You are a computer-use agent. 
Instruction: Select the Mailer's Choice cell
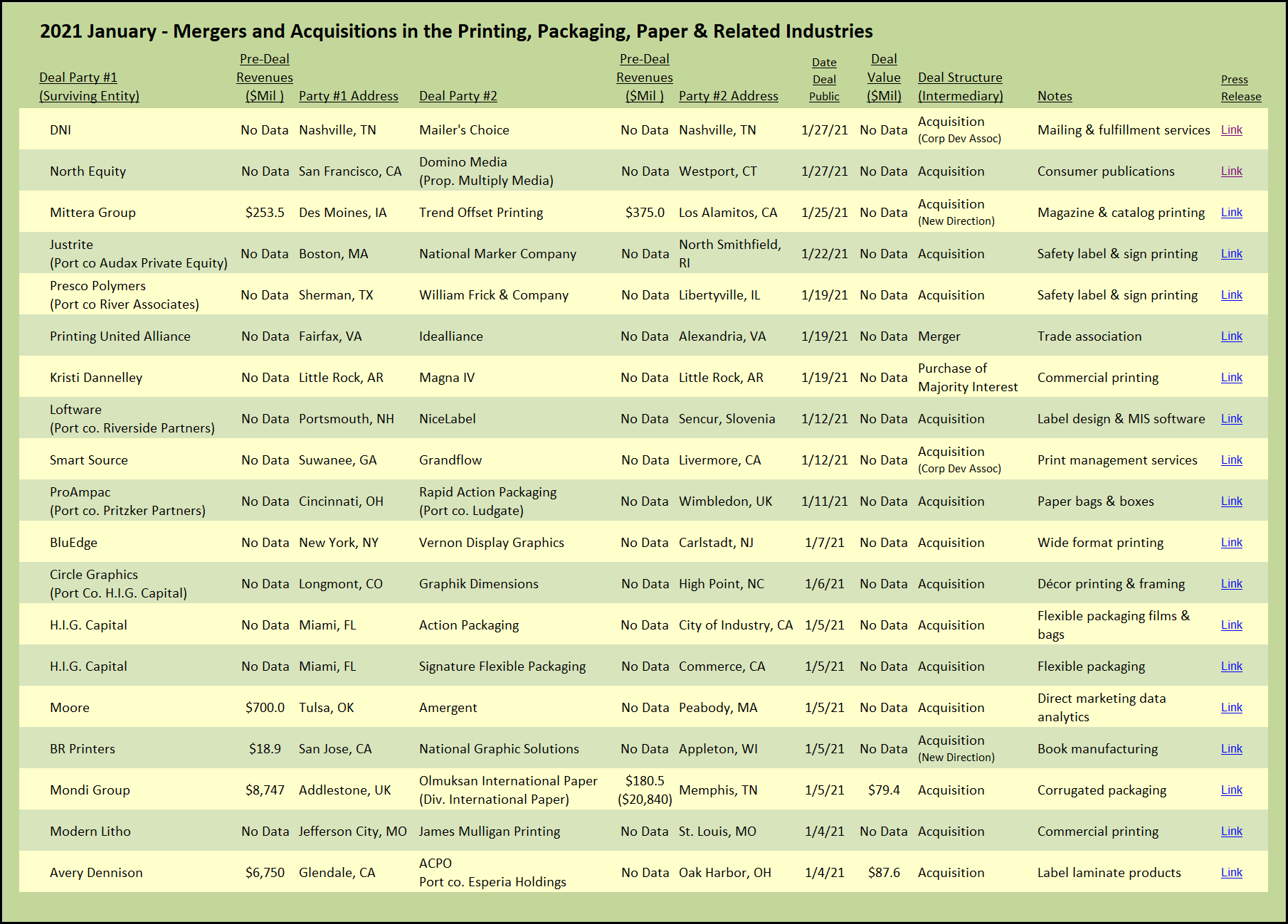(464, 130)
